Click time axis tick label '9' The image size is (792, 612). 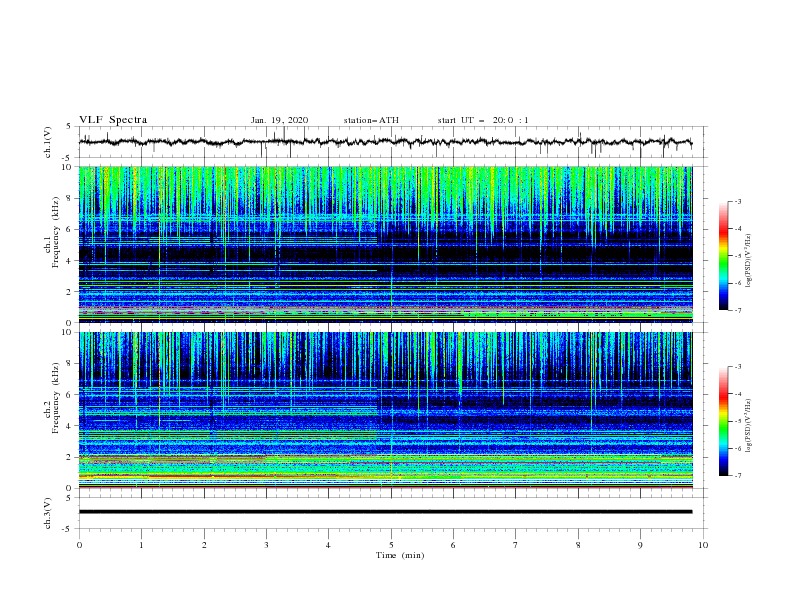click(x=640, y=545)
